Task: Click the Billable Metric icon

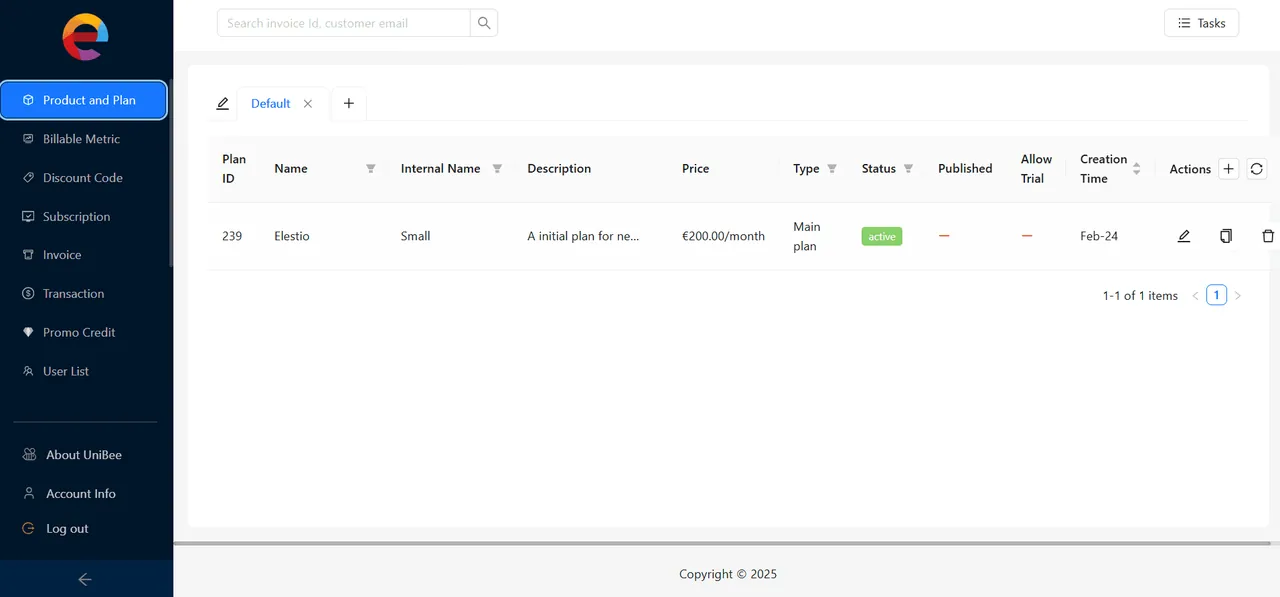Action: 28,139
